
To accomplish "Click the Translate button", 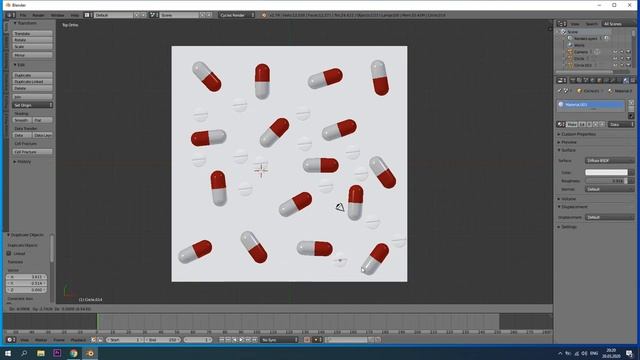I will click(x=33, y=33).
